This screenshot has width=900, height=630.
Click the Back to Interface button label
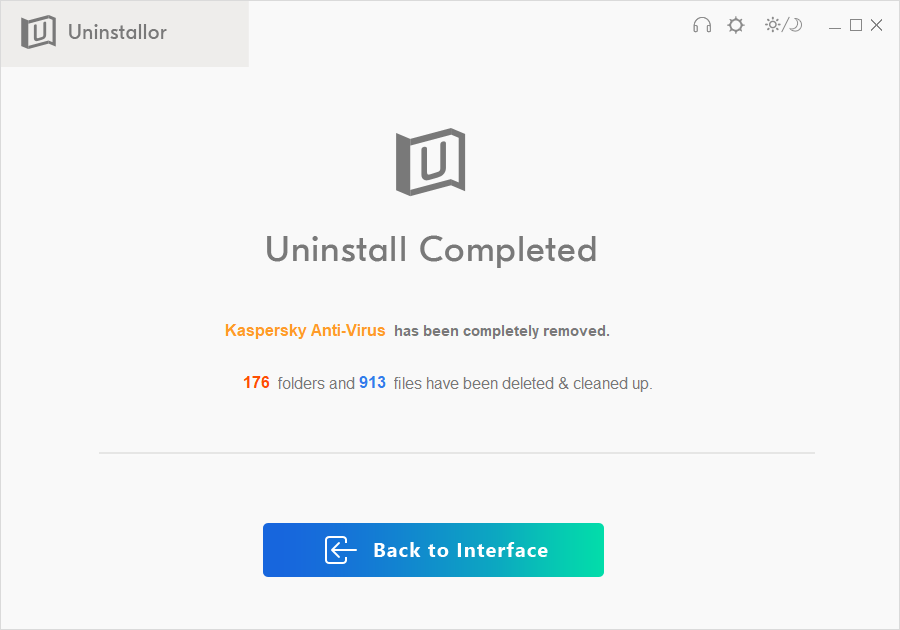(461, 550)
